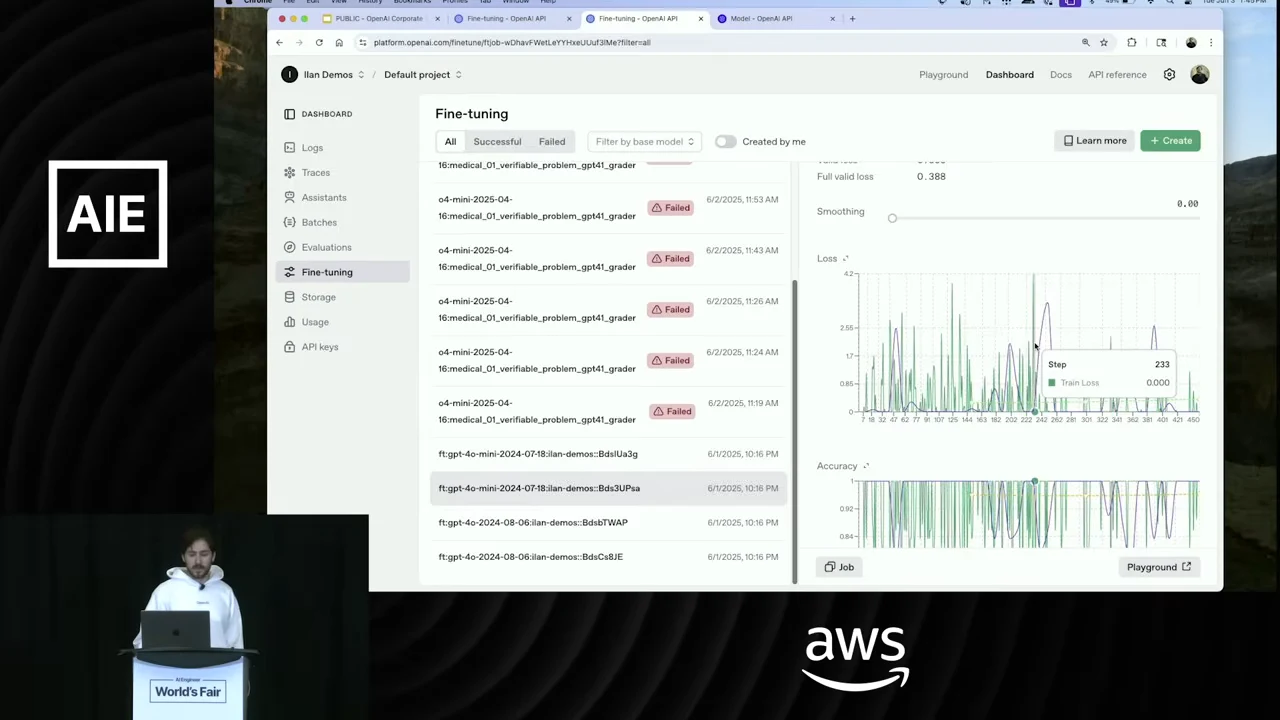Open settings gear in the header
The height and width of the screenshot is (720, 1280).
pos(1169,75)
